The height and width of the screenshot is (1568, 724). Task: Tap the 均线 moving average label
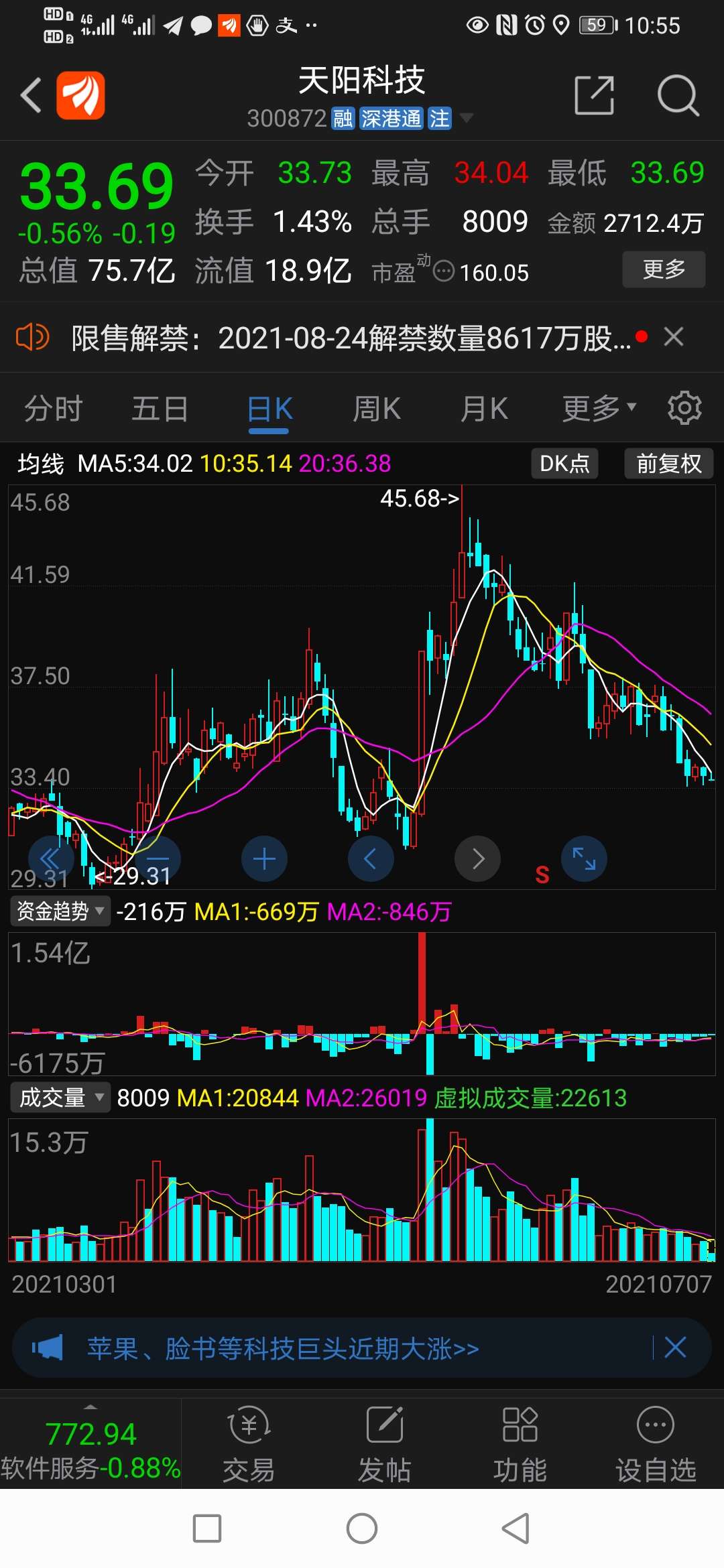point(41,464)
